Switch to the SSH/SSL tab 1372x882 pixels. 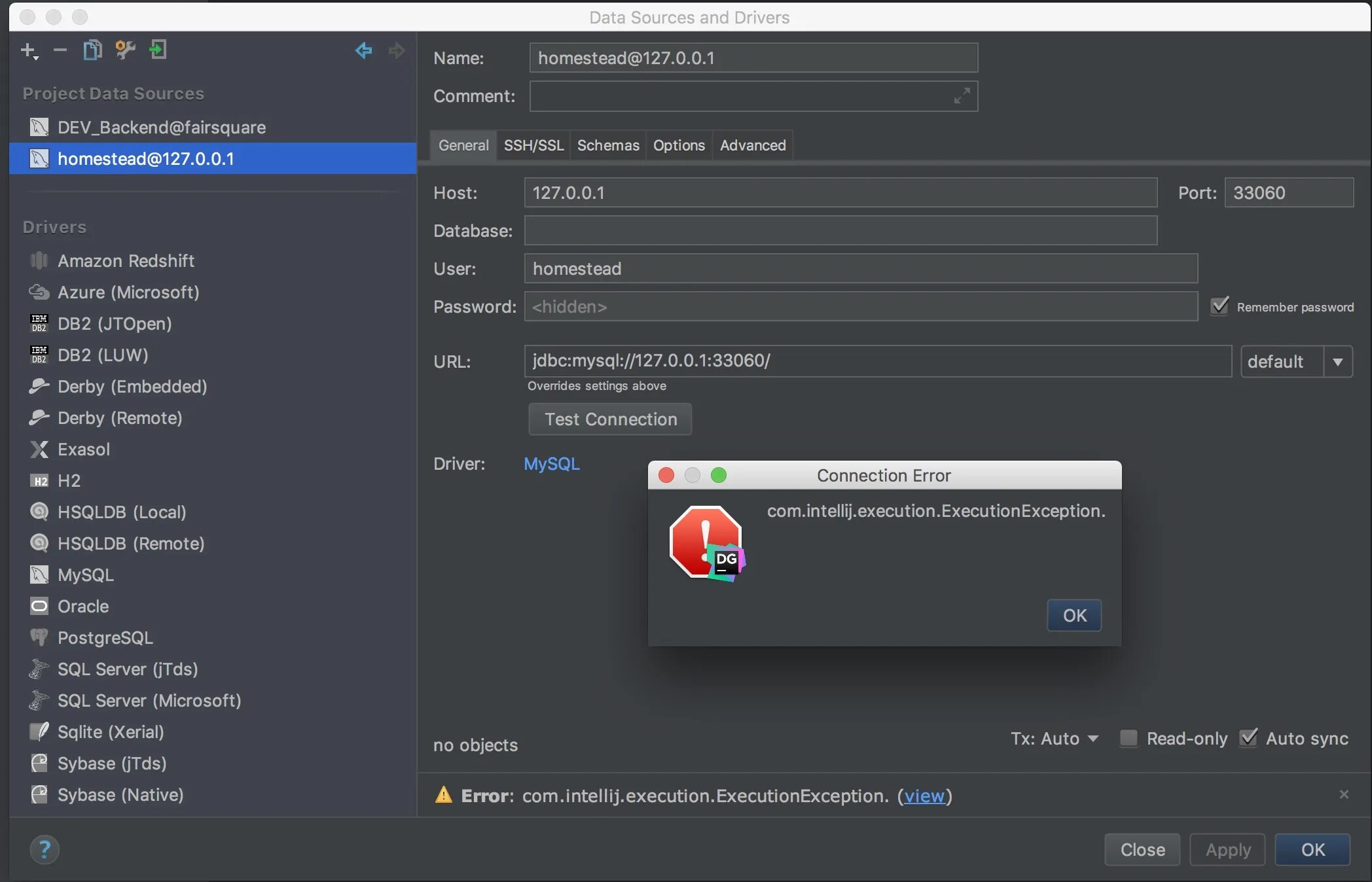(533, 145)
